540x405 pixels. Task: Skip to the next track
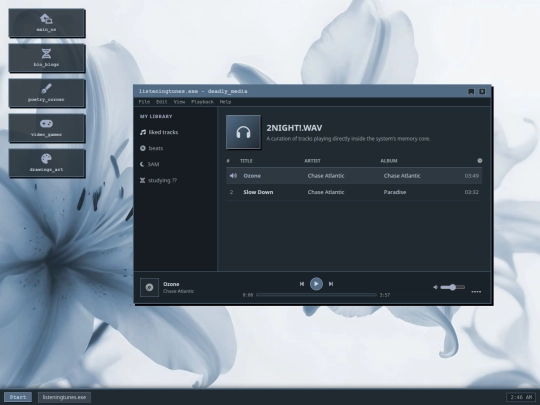(331, 284)
